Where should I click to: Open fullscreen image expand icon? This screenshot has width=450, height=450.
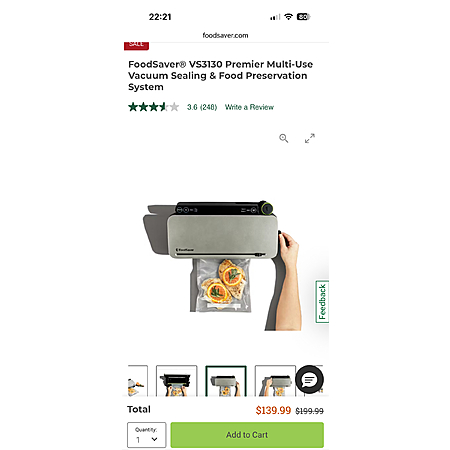310,138
